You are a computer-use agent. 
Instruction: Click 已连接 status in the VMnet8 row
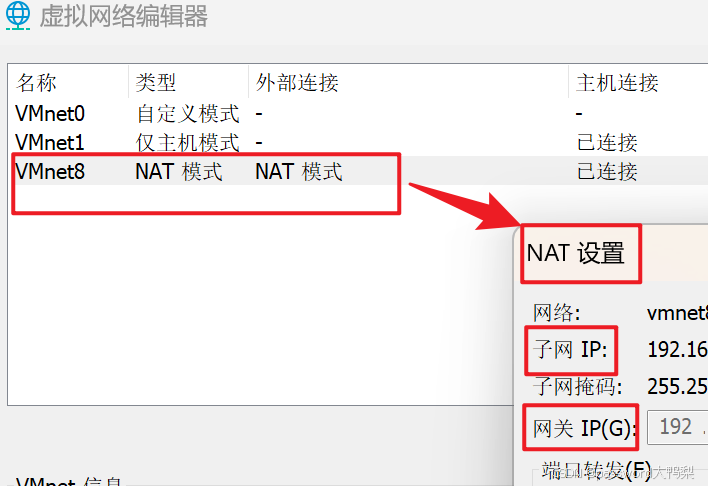click(x=607, y=172)
